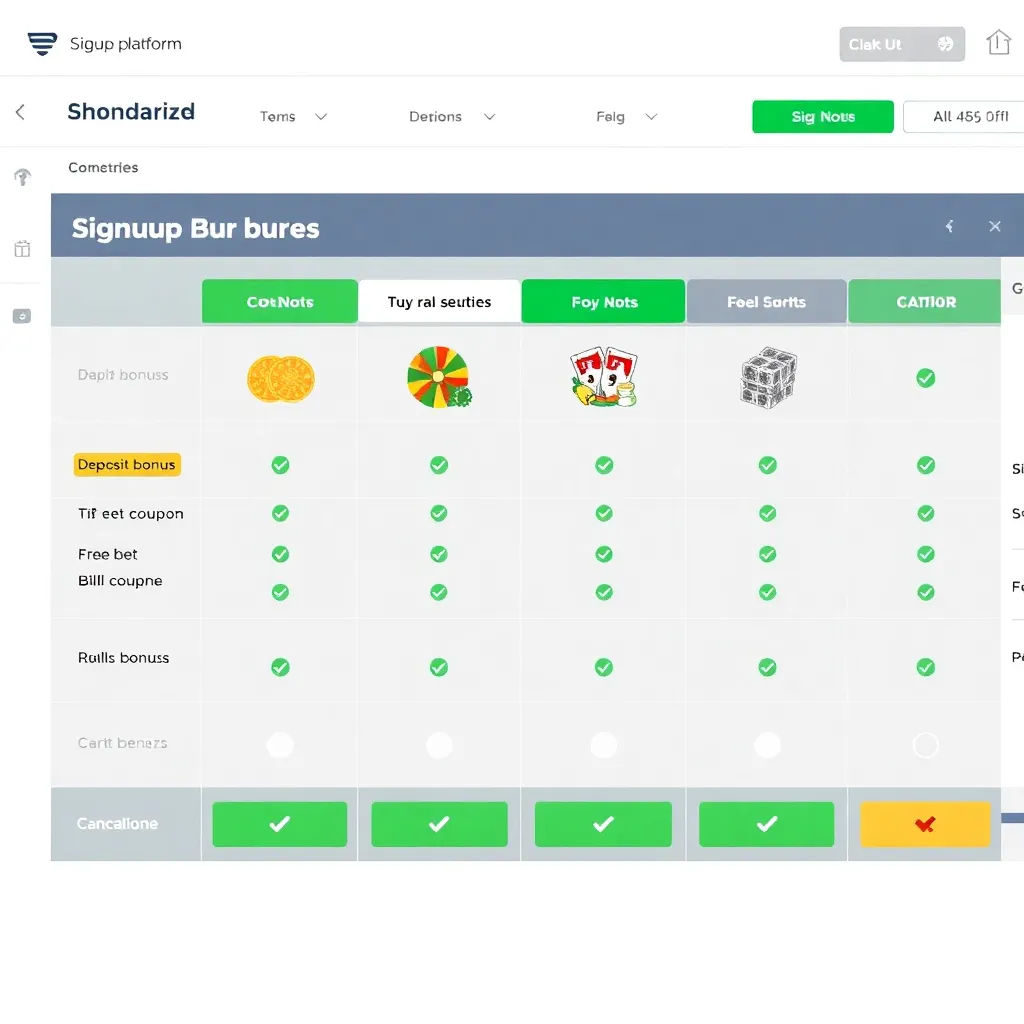Click the yellow button with red checkmark
The image size is (1024, 1024).
pos(925,825)
